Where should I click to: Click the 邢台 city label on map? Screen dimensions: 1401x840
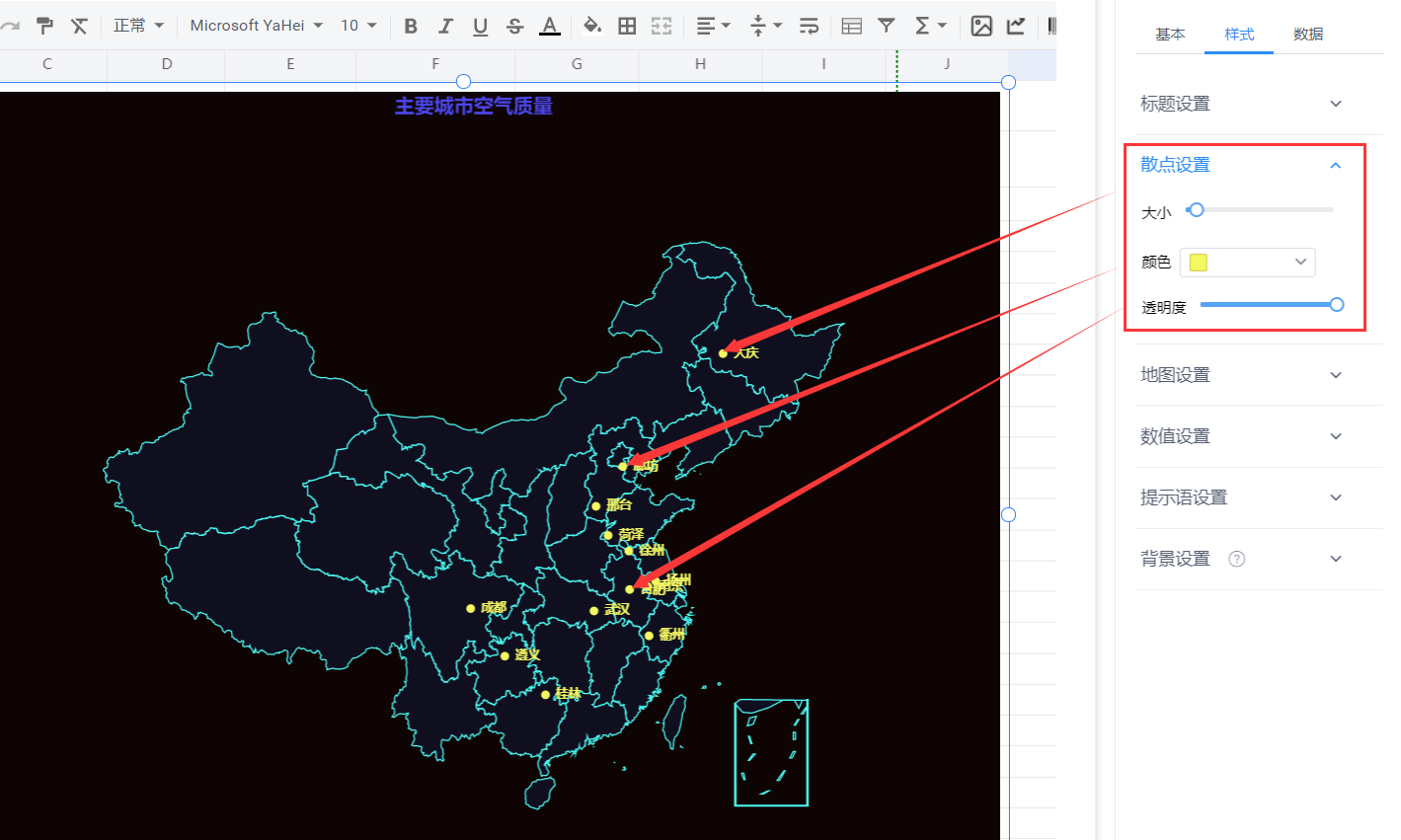(x=619, y=505)
